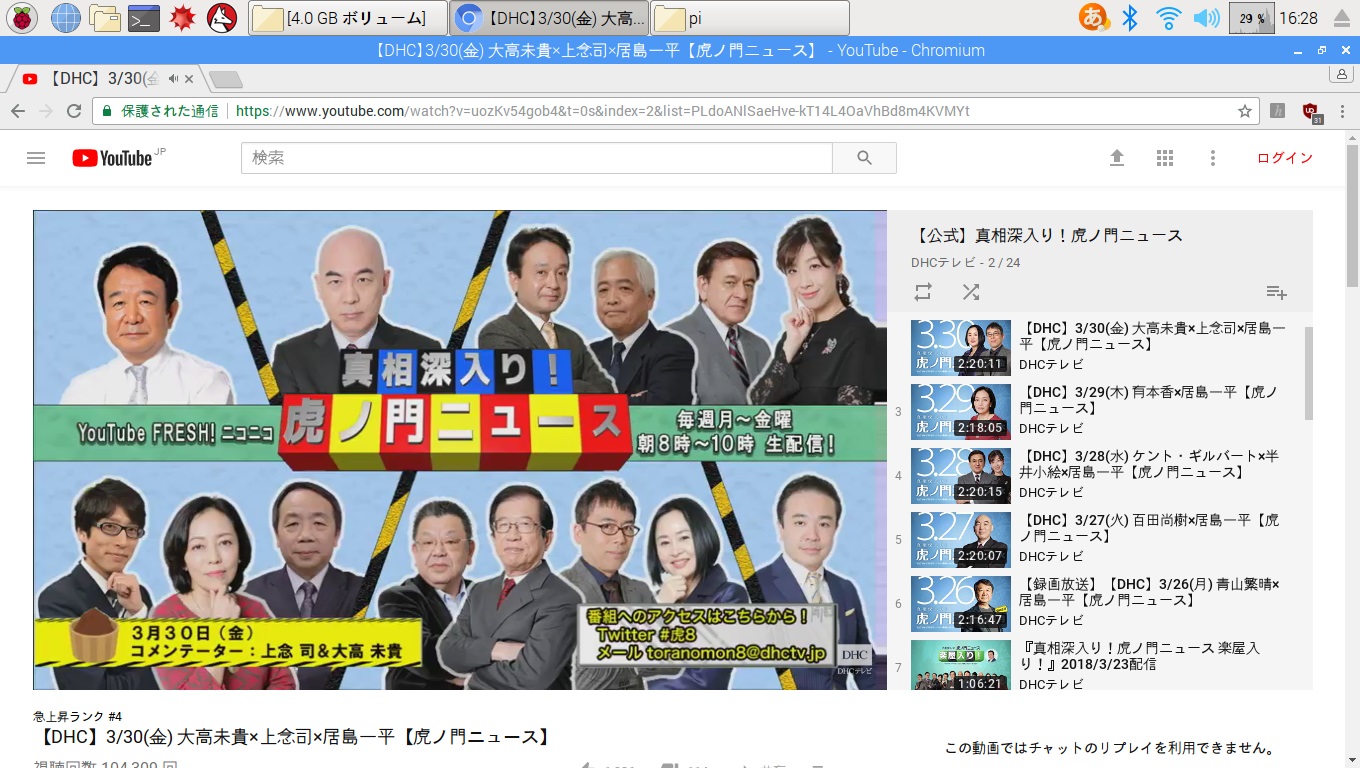
Task: Open the file manager from the taskbar
Action: (105, 17)
